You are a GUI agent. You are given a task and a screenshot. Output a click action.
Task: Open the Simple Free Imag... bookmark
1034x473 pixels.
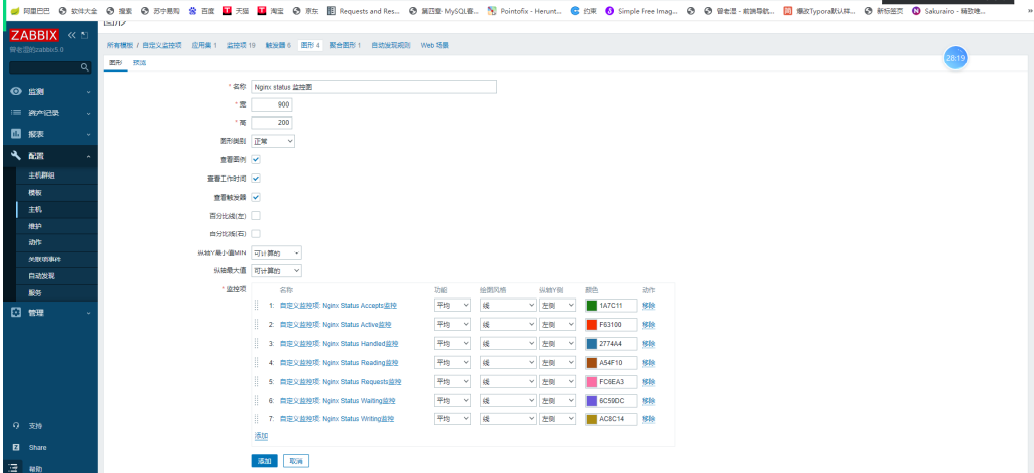(x=642, y=11)
